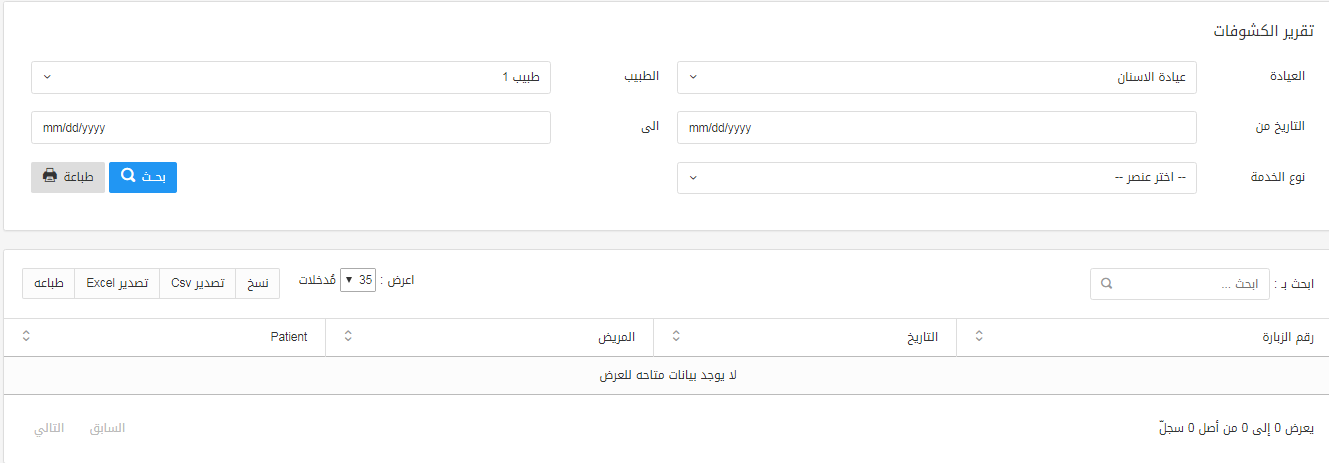Sort by التاريخ column arrows
This screenshot has height=463, width=1329.
pyautogui.click(x=676, y=337)
